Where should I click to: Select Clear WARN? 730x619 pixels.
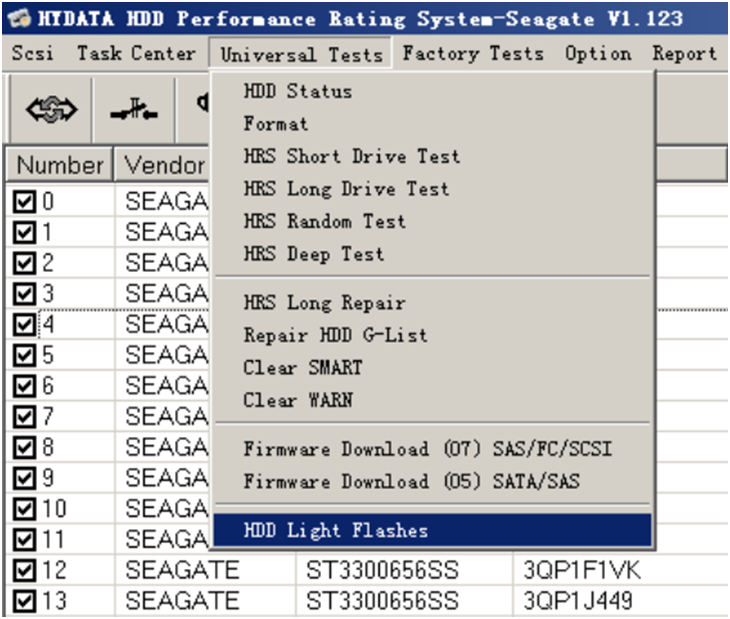click(x=433, y=400)
